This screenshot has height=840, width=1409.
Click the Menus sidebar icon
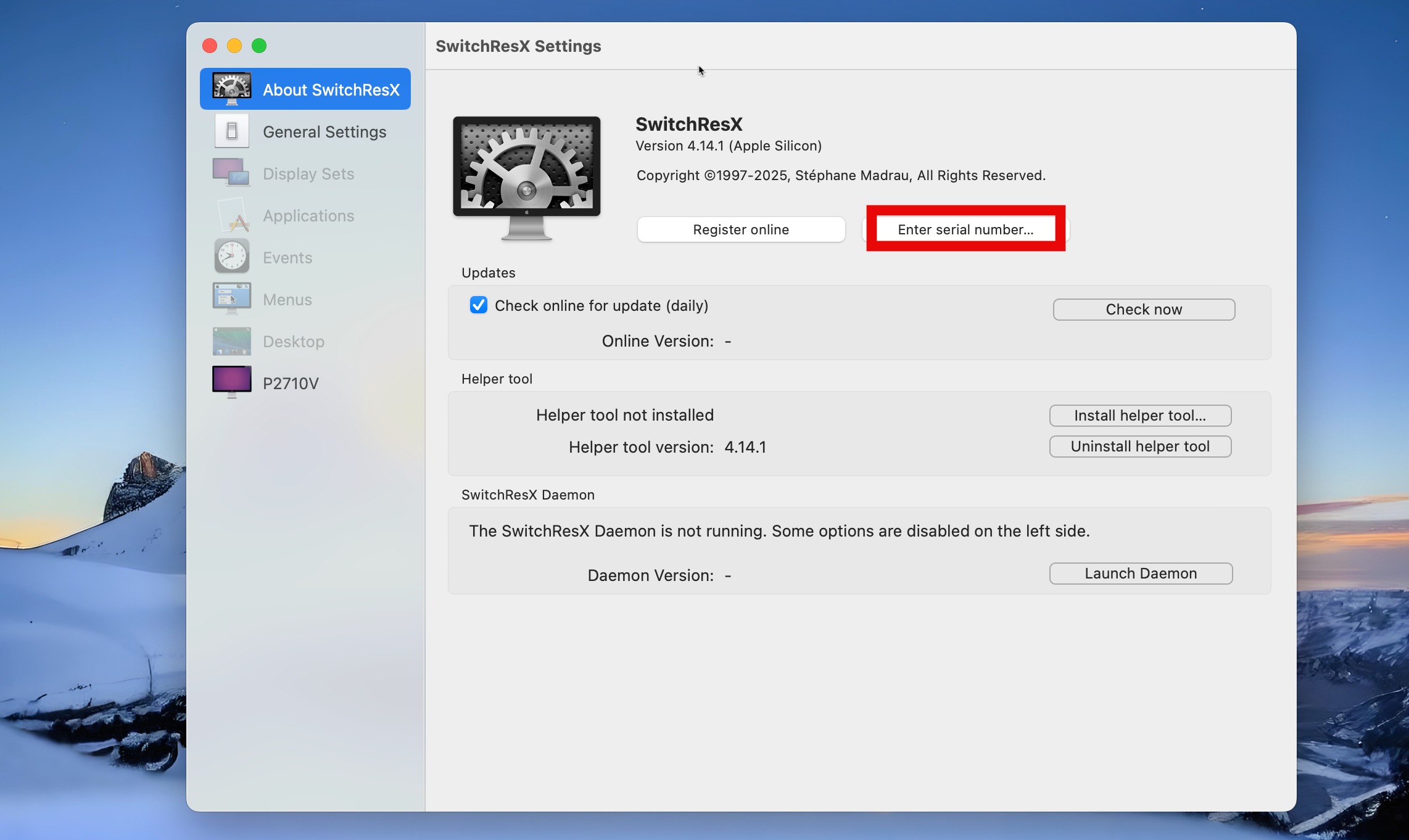pyautogui.click(x=231, y=299)
